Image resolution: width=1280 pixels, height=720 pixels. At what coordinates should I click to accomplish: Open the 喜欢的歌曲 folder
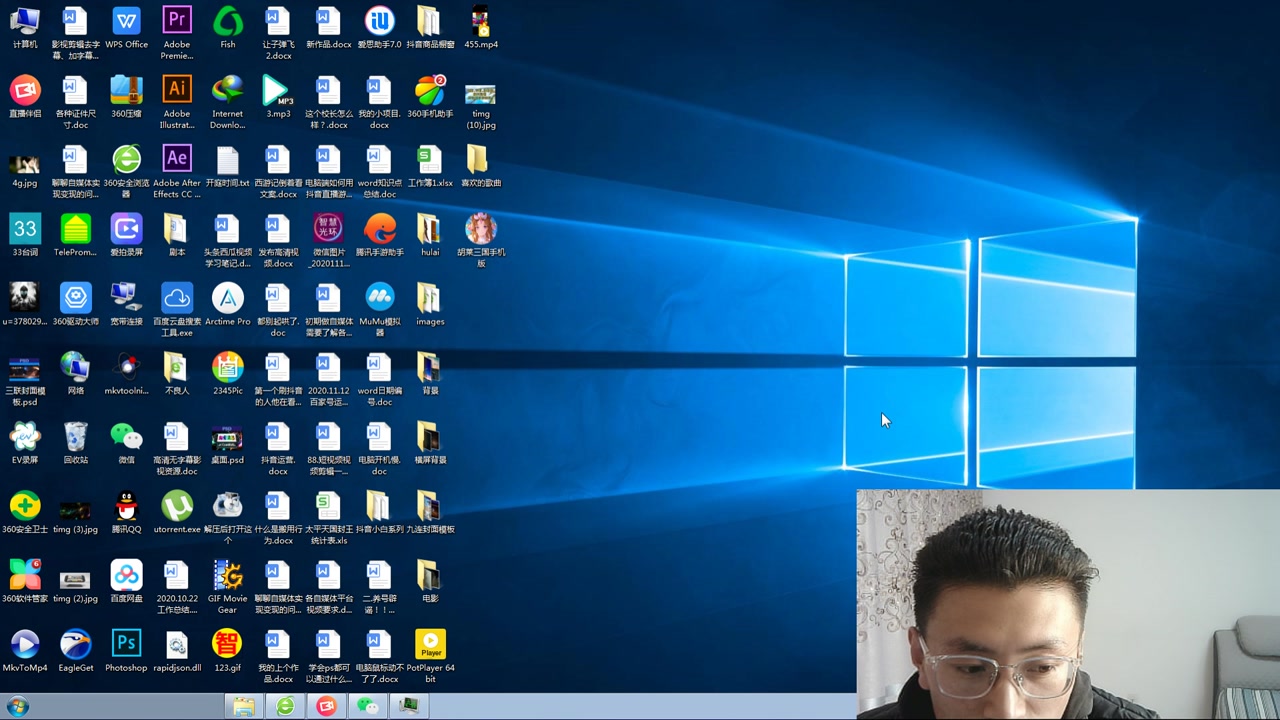tap(481, 166)
